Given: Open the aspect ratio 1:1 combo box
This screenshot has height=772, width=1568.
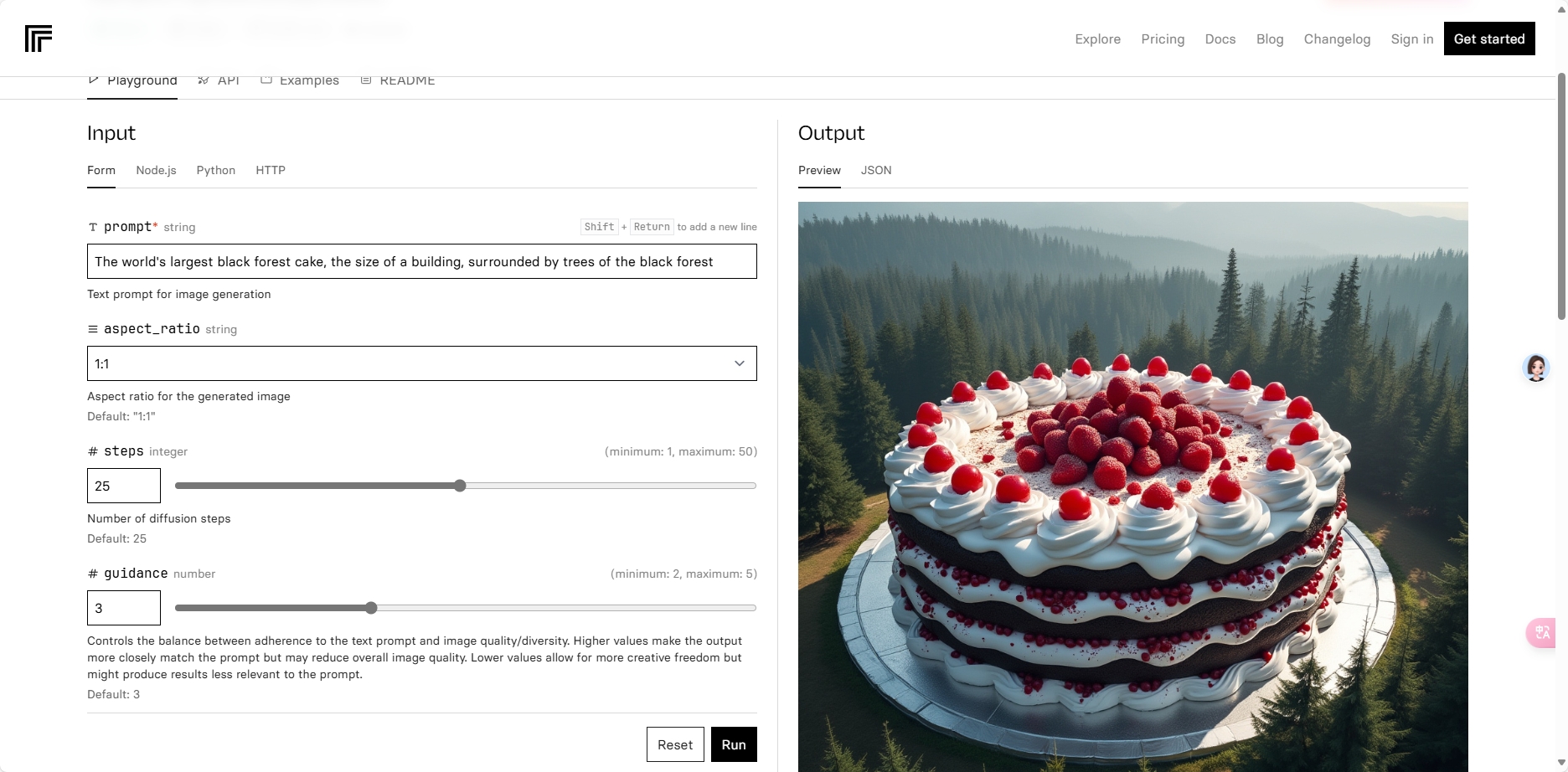Looking at the screenshot, I should pyautogui.click(x=410, y=363).
